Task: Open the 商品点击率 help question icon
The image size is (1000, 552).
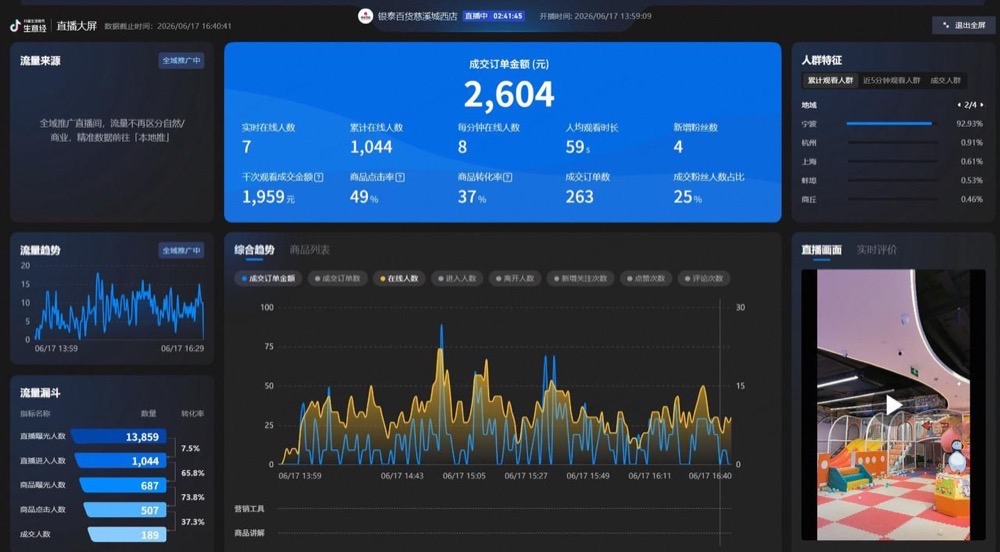Action: [x=400, y=177]
